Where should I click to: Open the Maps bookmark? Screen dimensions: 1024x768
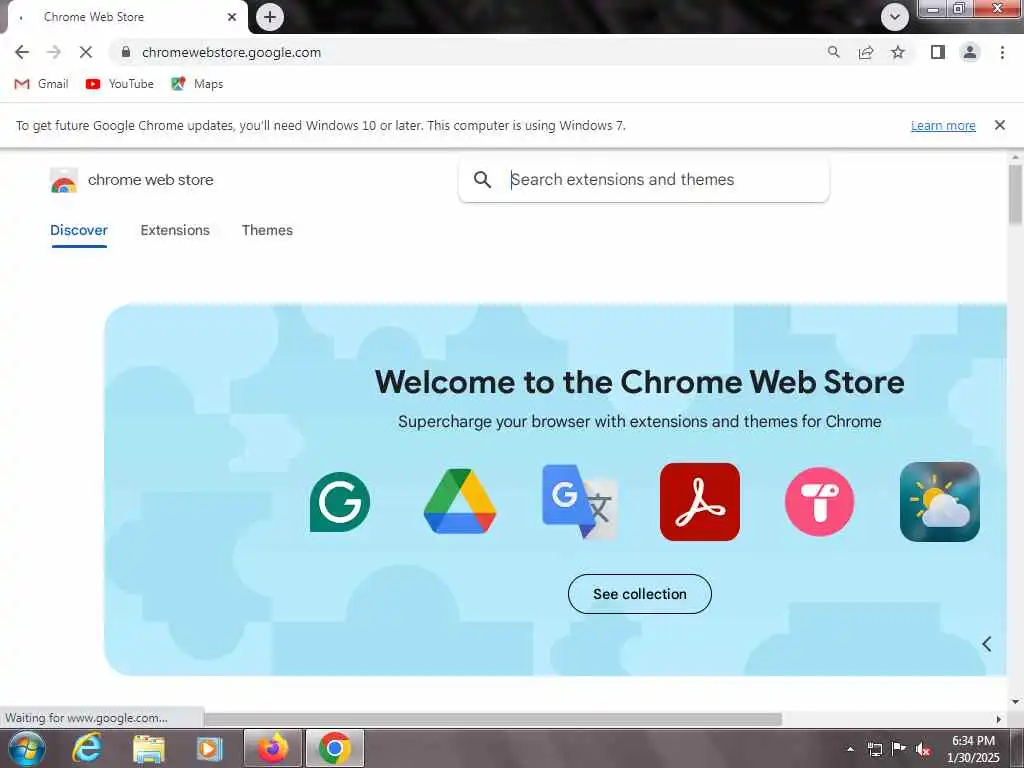197,84
